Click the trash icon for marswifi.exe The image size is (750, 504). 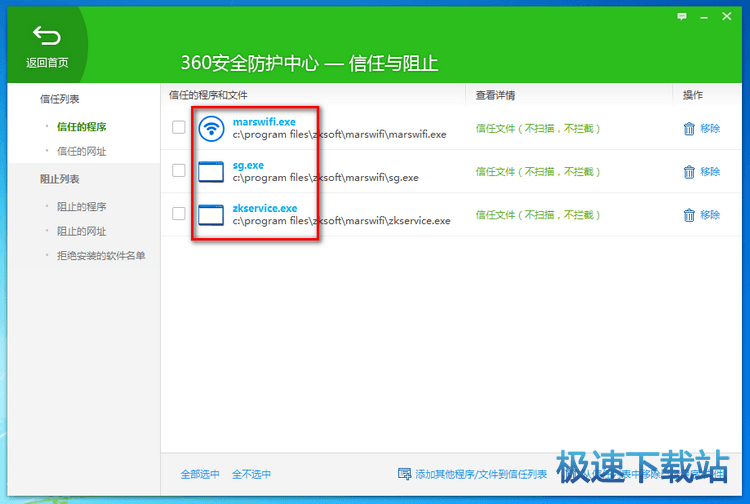coord(689,129)
